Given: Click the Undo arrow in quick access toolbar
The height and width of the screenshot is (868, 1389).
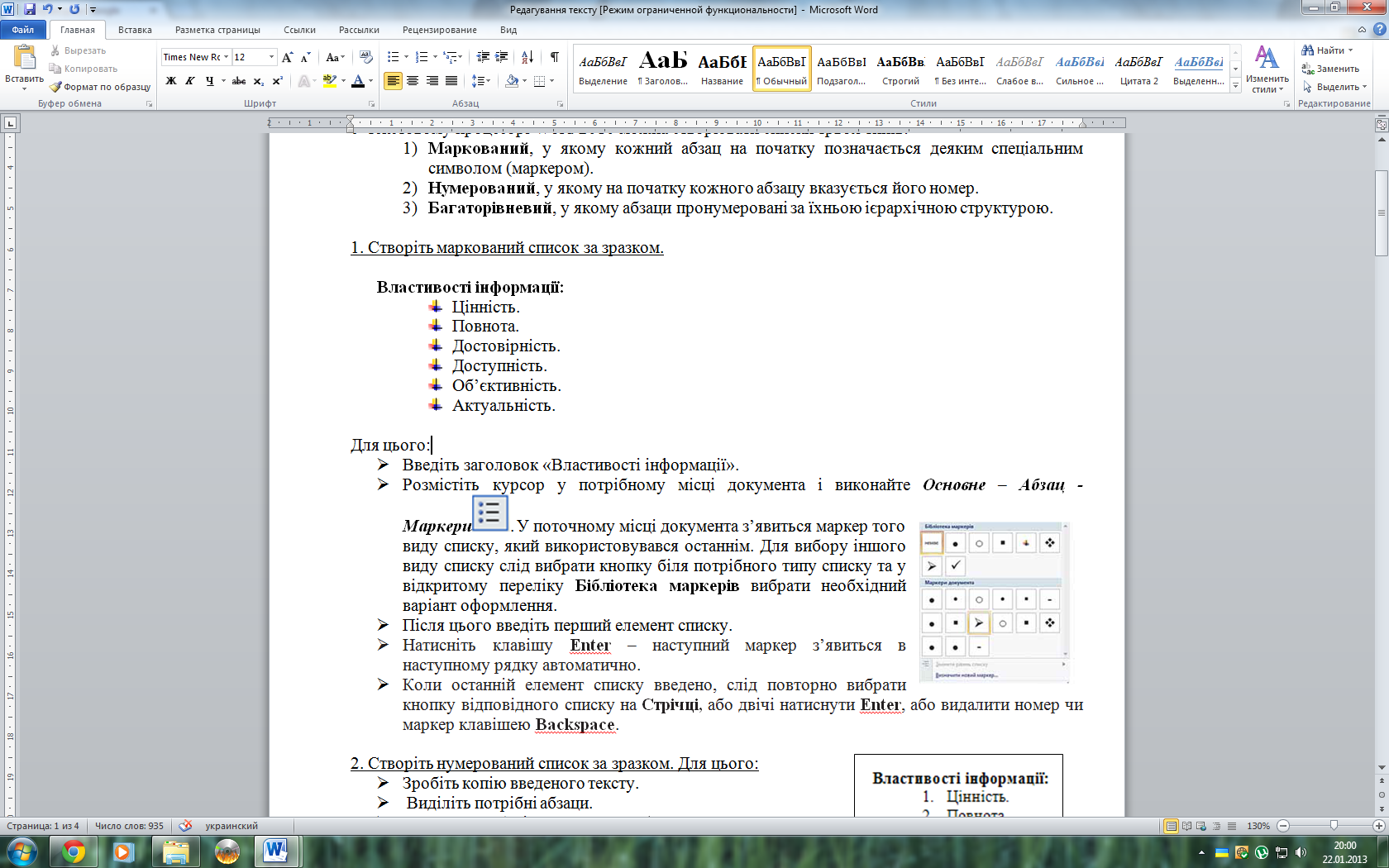Looking at the screenshot, I should click(48, 9).
